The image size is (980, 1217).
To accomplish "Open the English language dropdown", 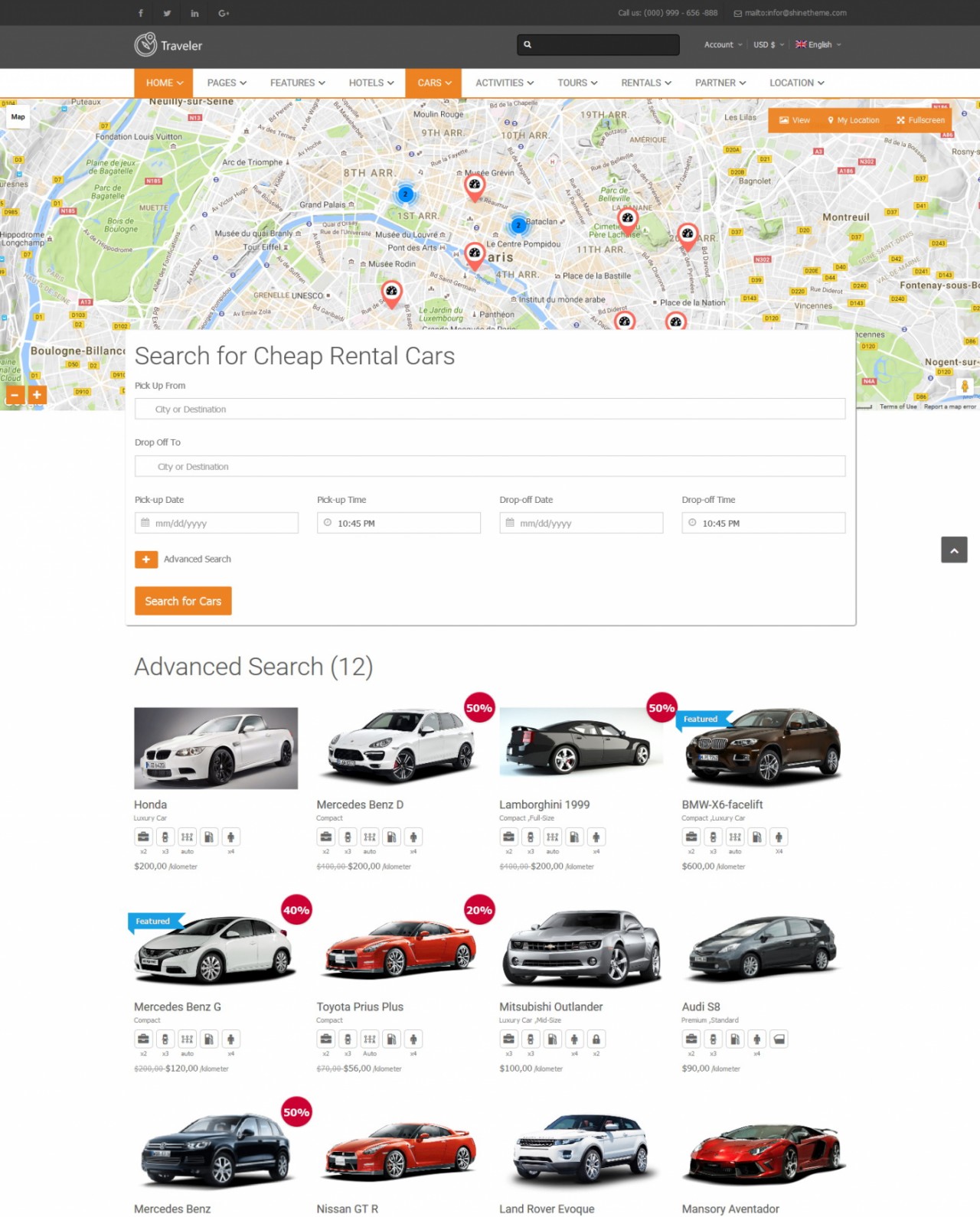I will pos(818,44).
